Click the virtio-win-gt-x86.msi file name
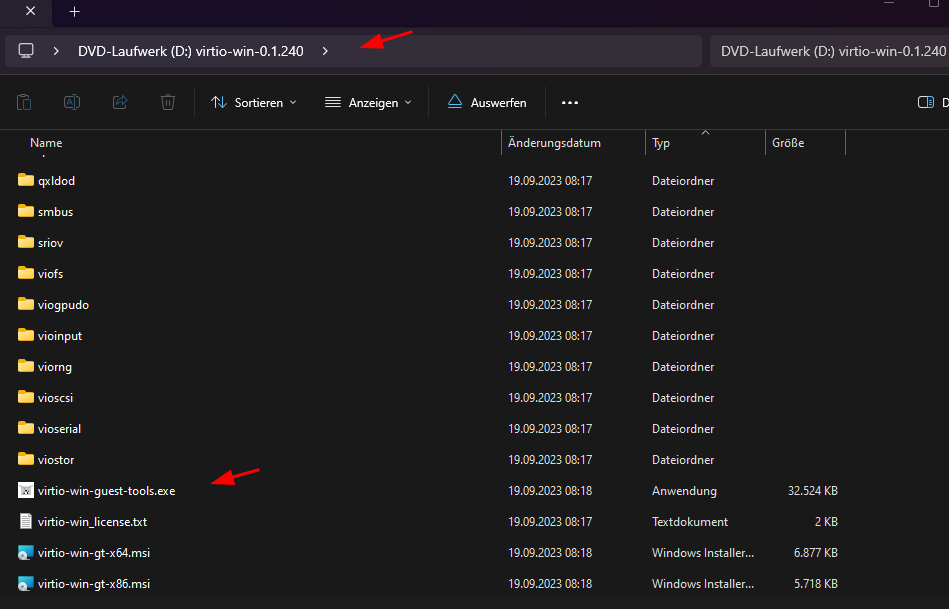Image resolution: width=949 pixels, height=609 pixels. pyautogui.click(x=94, y=584)
